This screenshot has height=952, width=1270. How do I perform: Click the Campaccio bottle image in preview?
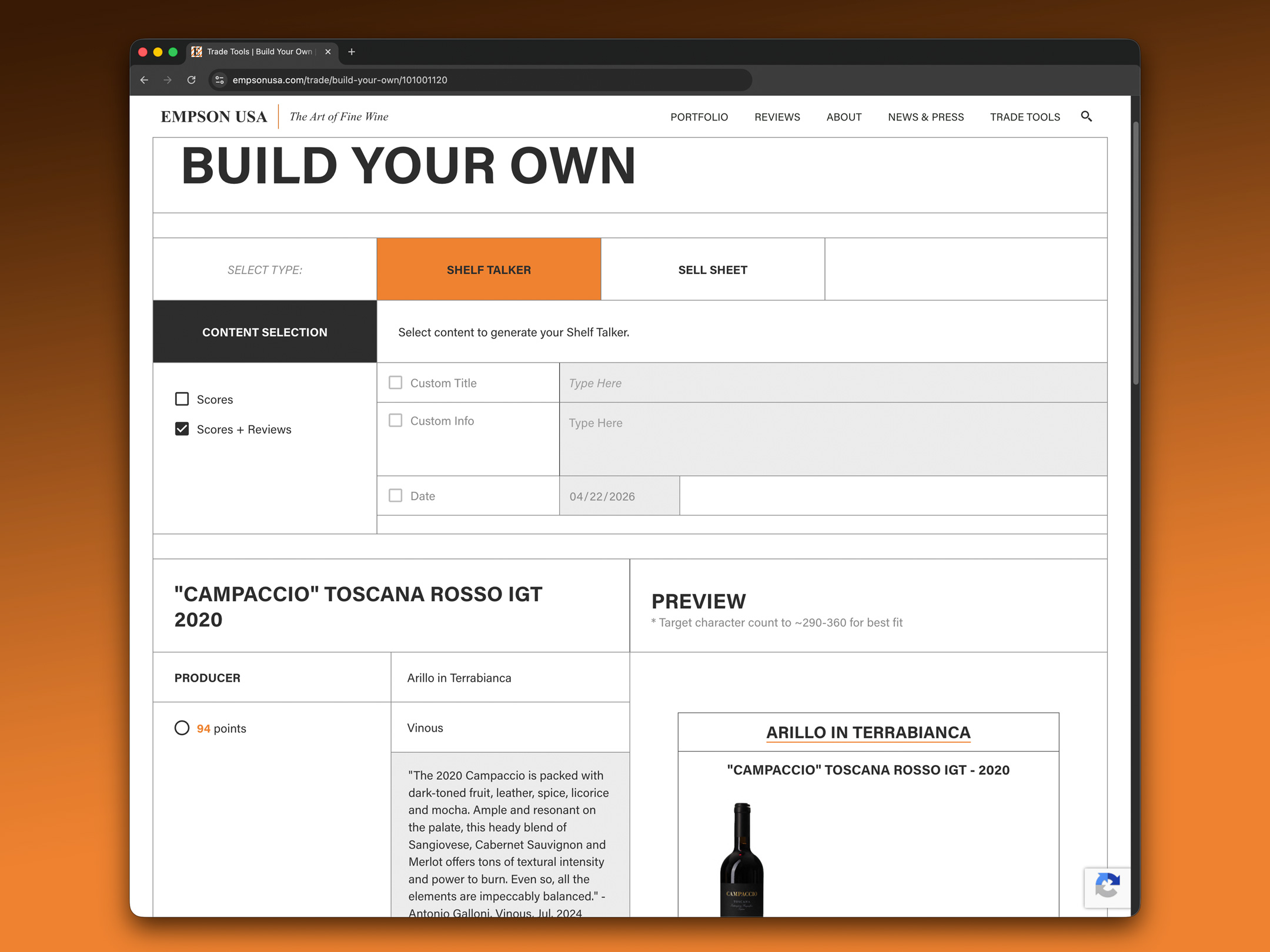tap(742, 859)
